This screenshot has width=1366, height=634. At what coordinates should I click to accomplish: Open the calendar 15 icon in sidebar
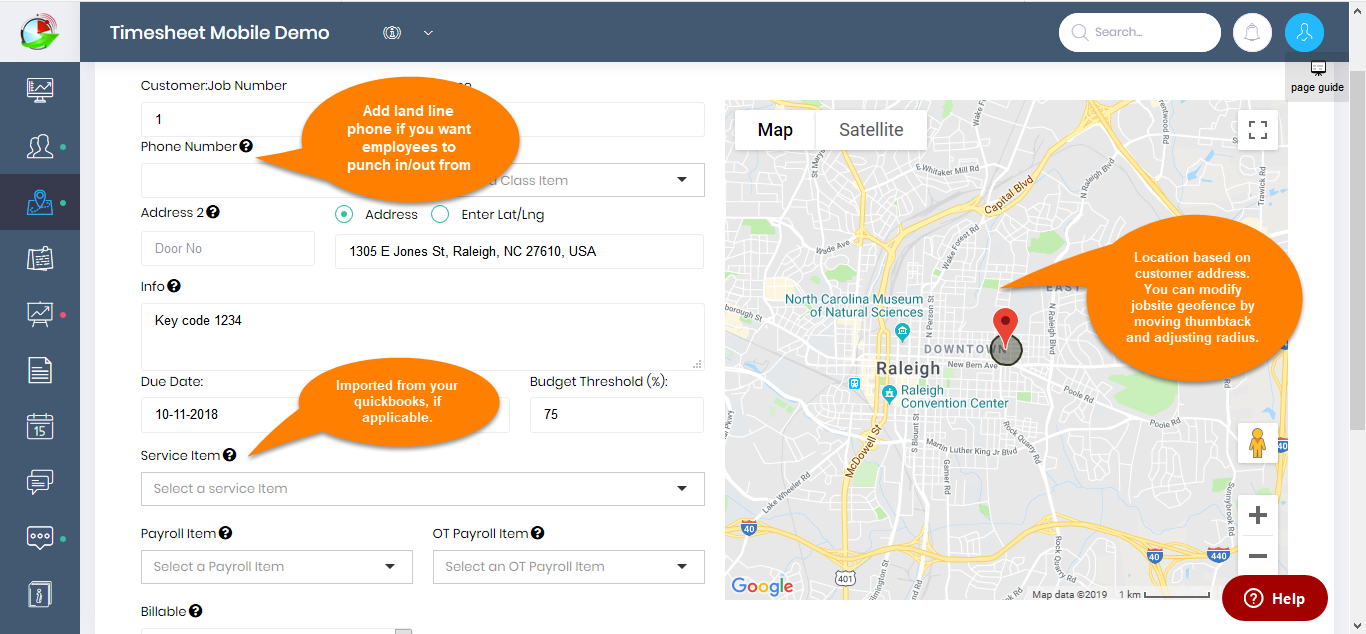(40, 426)
